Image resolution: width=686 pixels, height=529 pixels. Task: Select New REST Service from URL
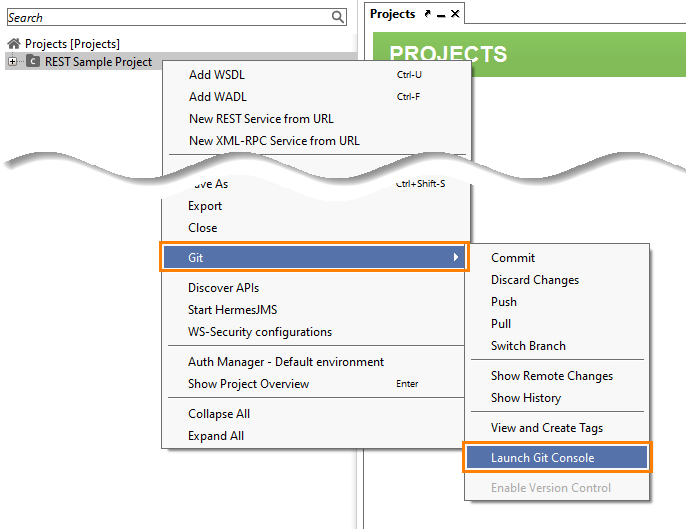pyautogui.click(x=261, y=119)
